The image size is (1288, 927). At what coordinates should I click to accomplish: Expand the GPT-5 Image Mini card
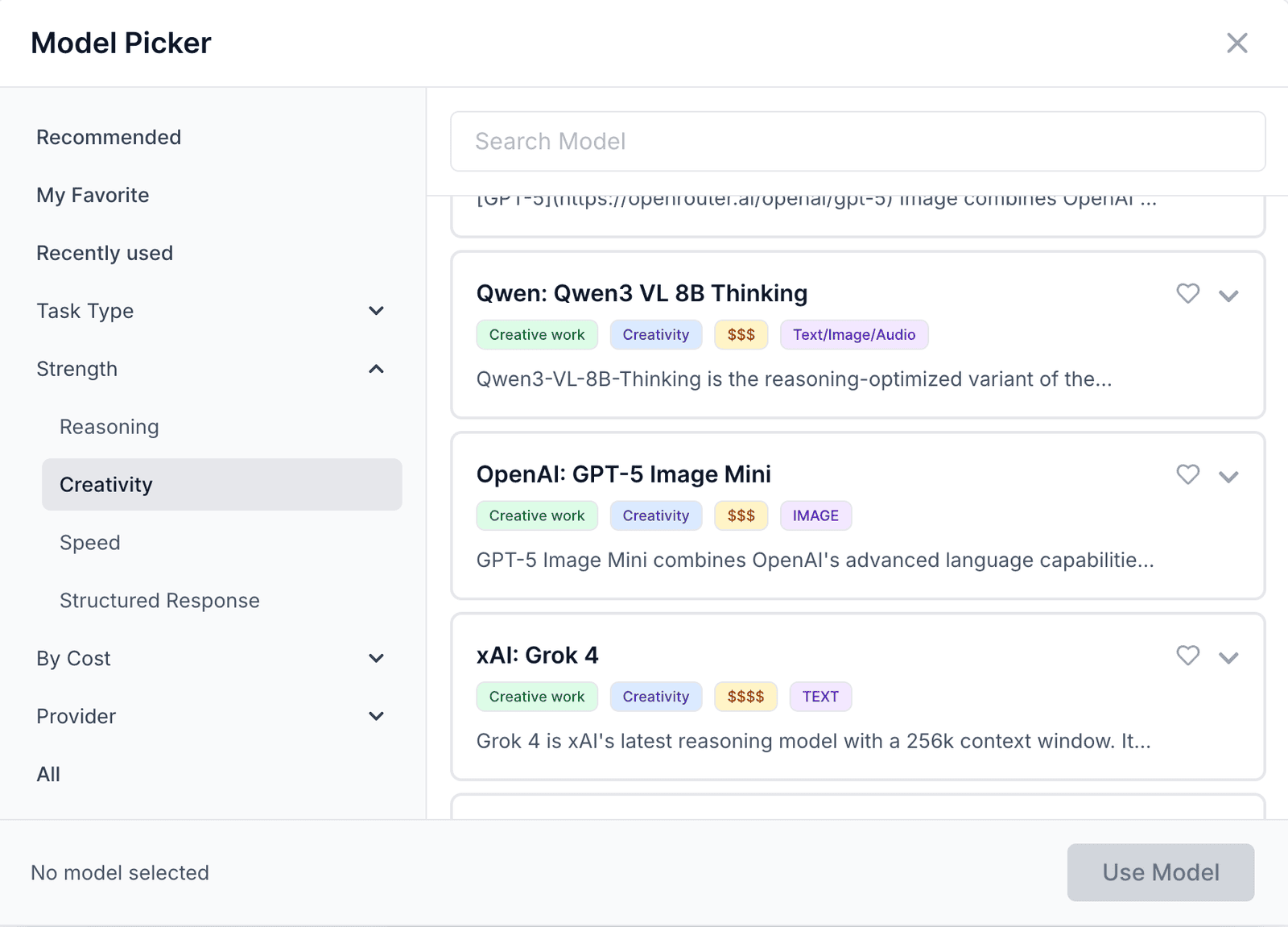click(1228, 477)
